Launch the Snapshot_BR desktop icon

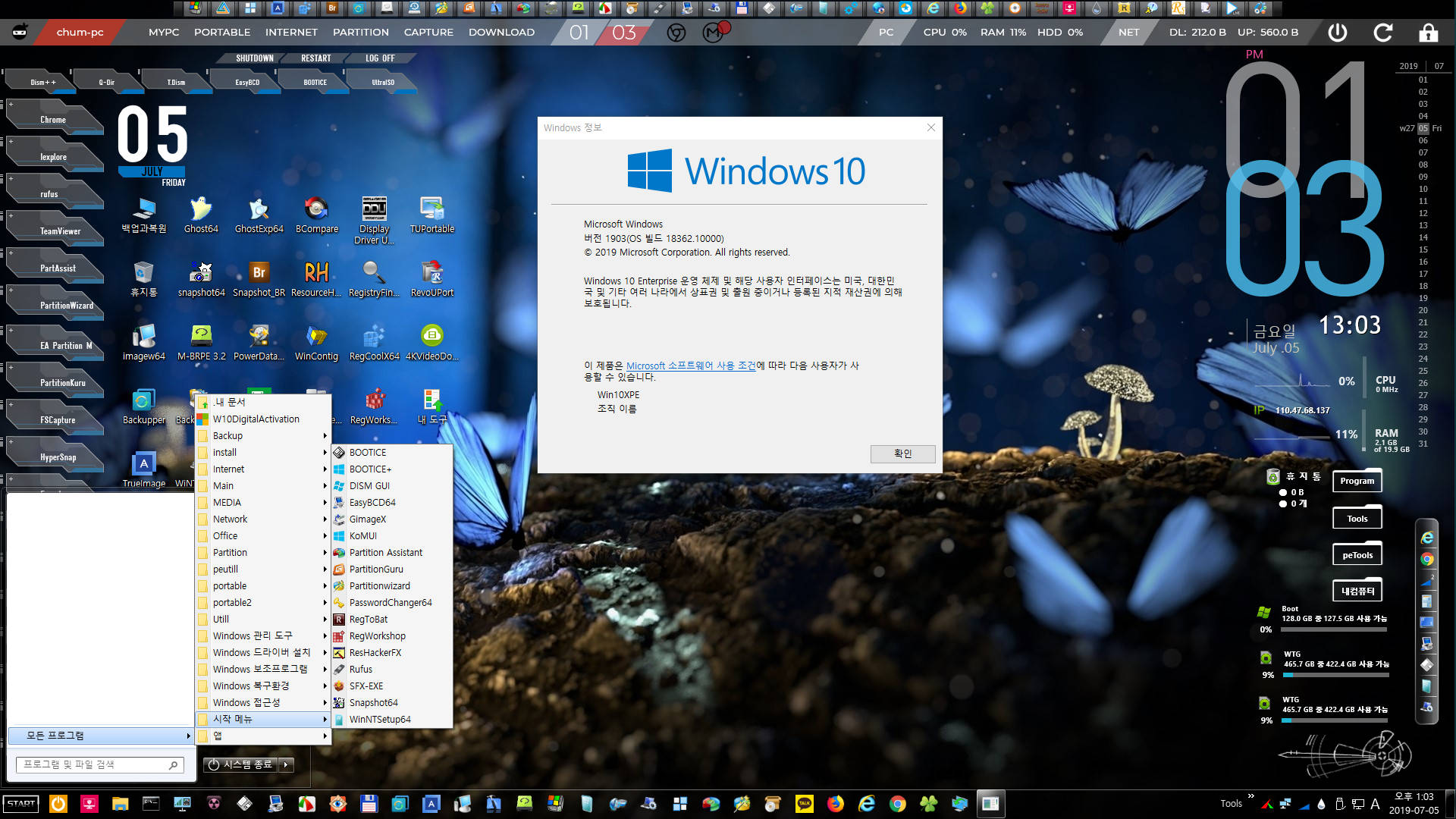pyautogui.click(x=259, y=279)
